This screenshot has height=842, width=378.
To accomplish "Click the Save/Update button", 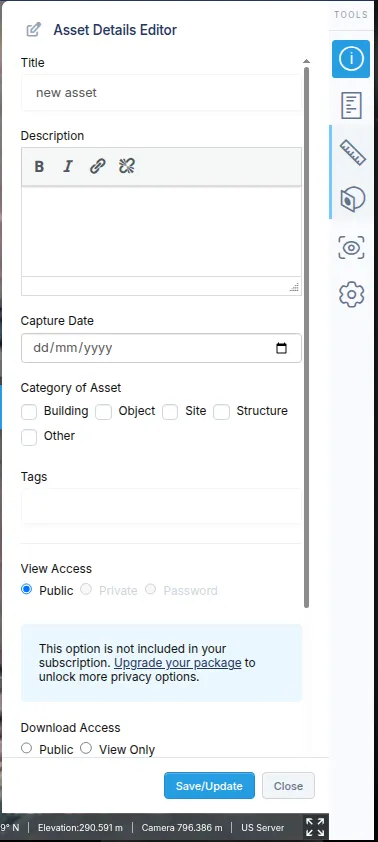I will point(209,786).
